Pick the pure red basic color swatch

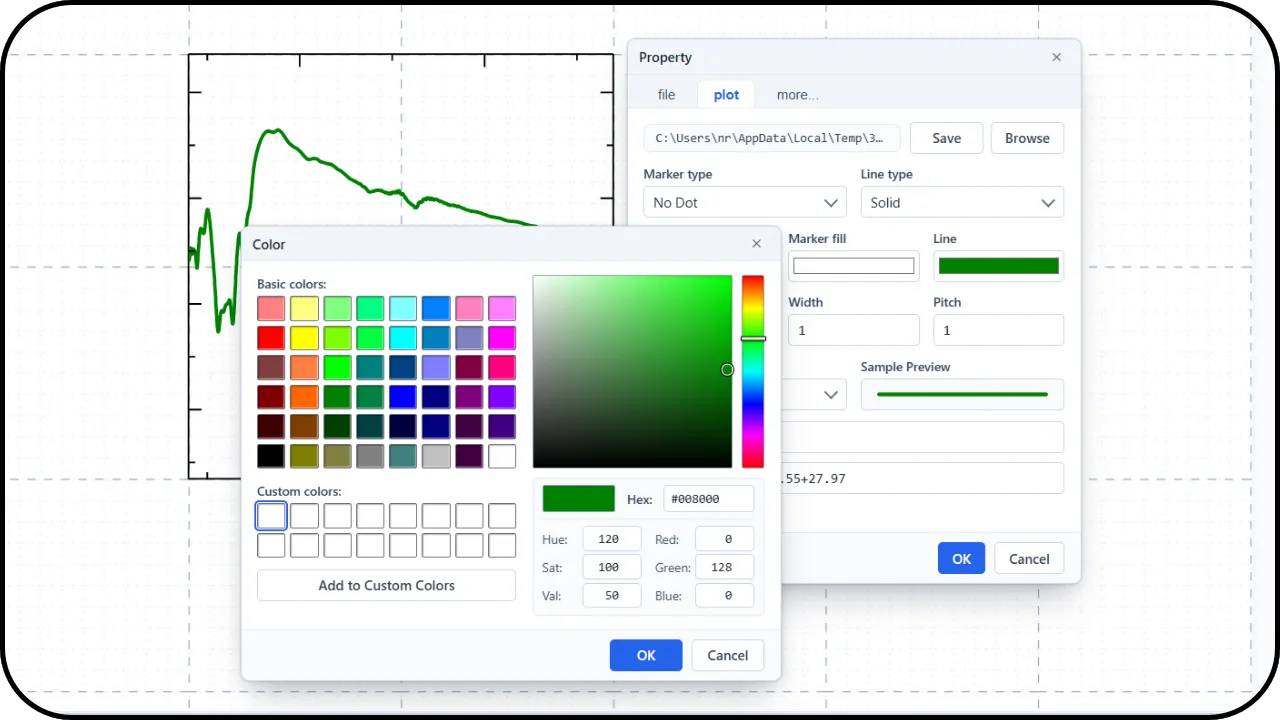point(271,338)
